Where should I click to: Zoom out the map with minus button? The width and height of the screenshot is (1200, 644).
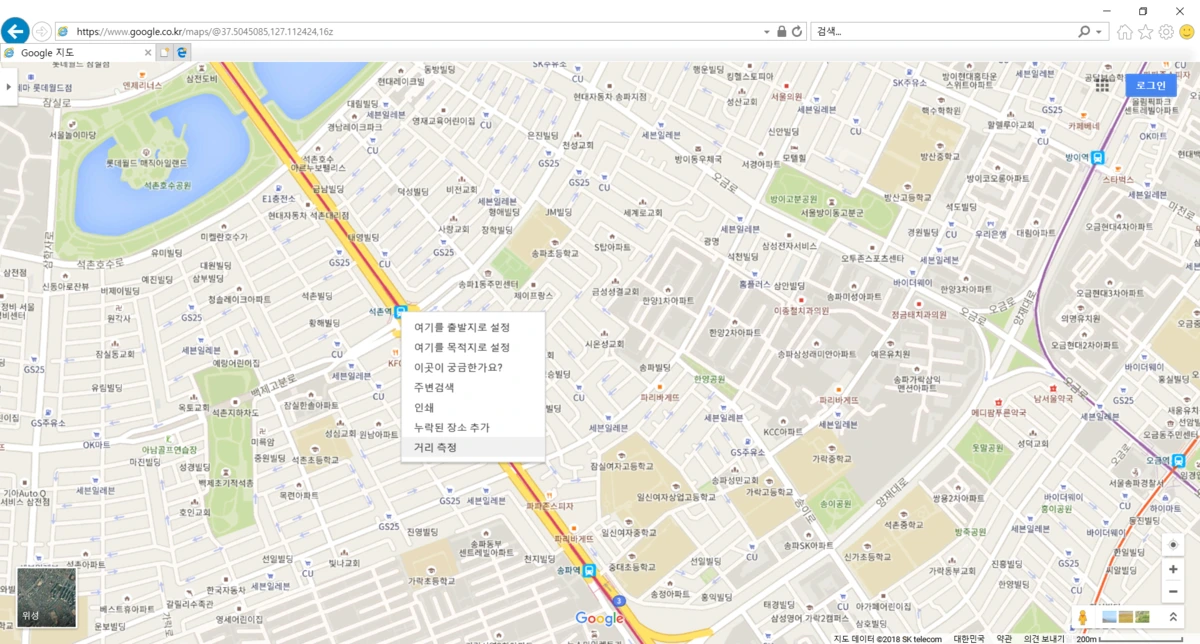point(1173,591)
